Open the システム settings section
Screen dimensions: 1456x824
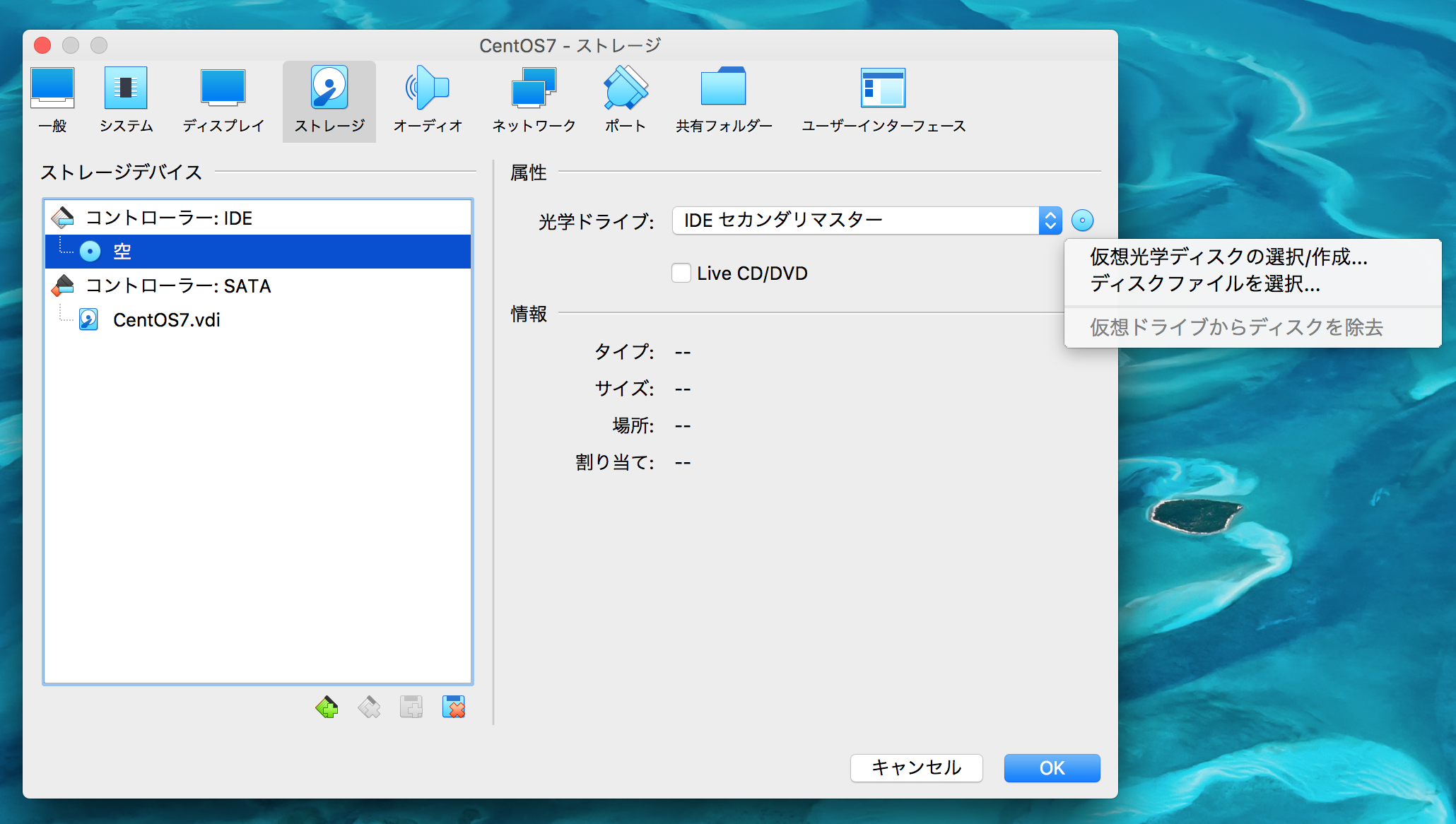point(126,99)
